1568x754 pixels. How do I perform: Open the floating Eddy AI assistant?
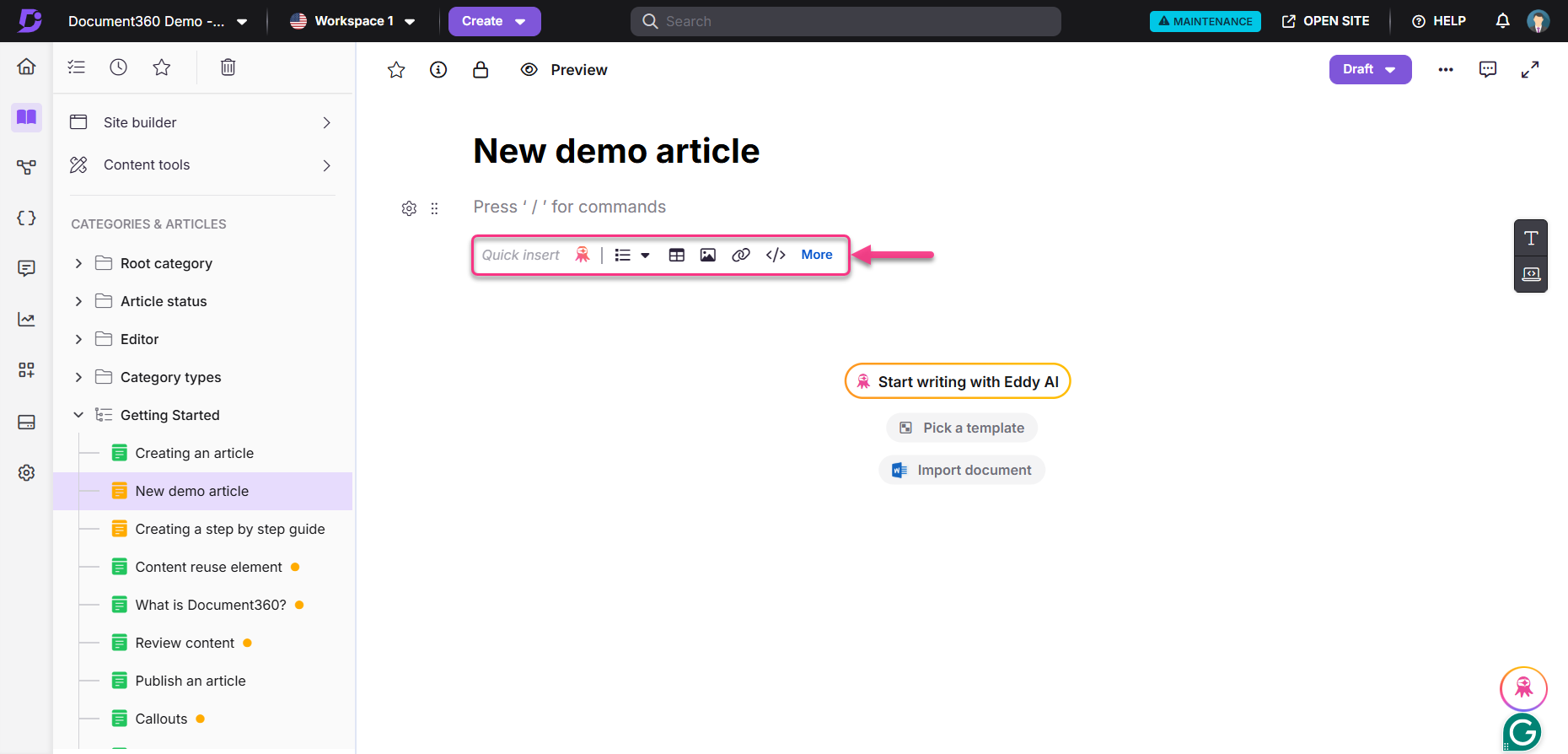[1523, 688]
